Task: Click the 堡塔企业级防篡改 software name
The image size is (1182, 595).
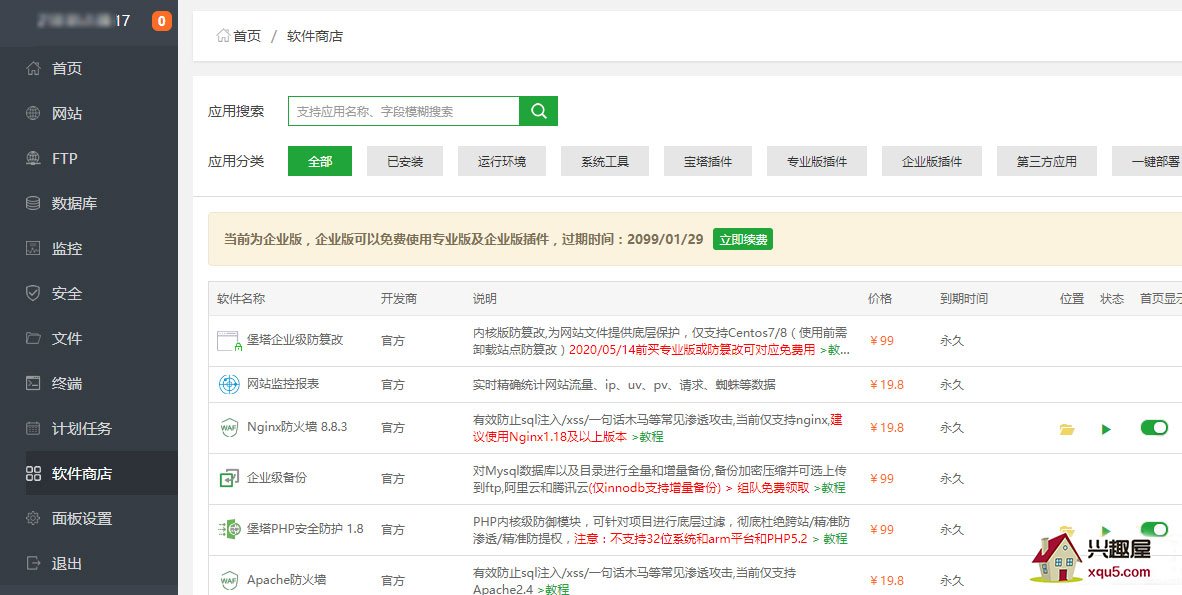Action: [x=296, y=340]
